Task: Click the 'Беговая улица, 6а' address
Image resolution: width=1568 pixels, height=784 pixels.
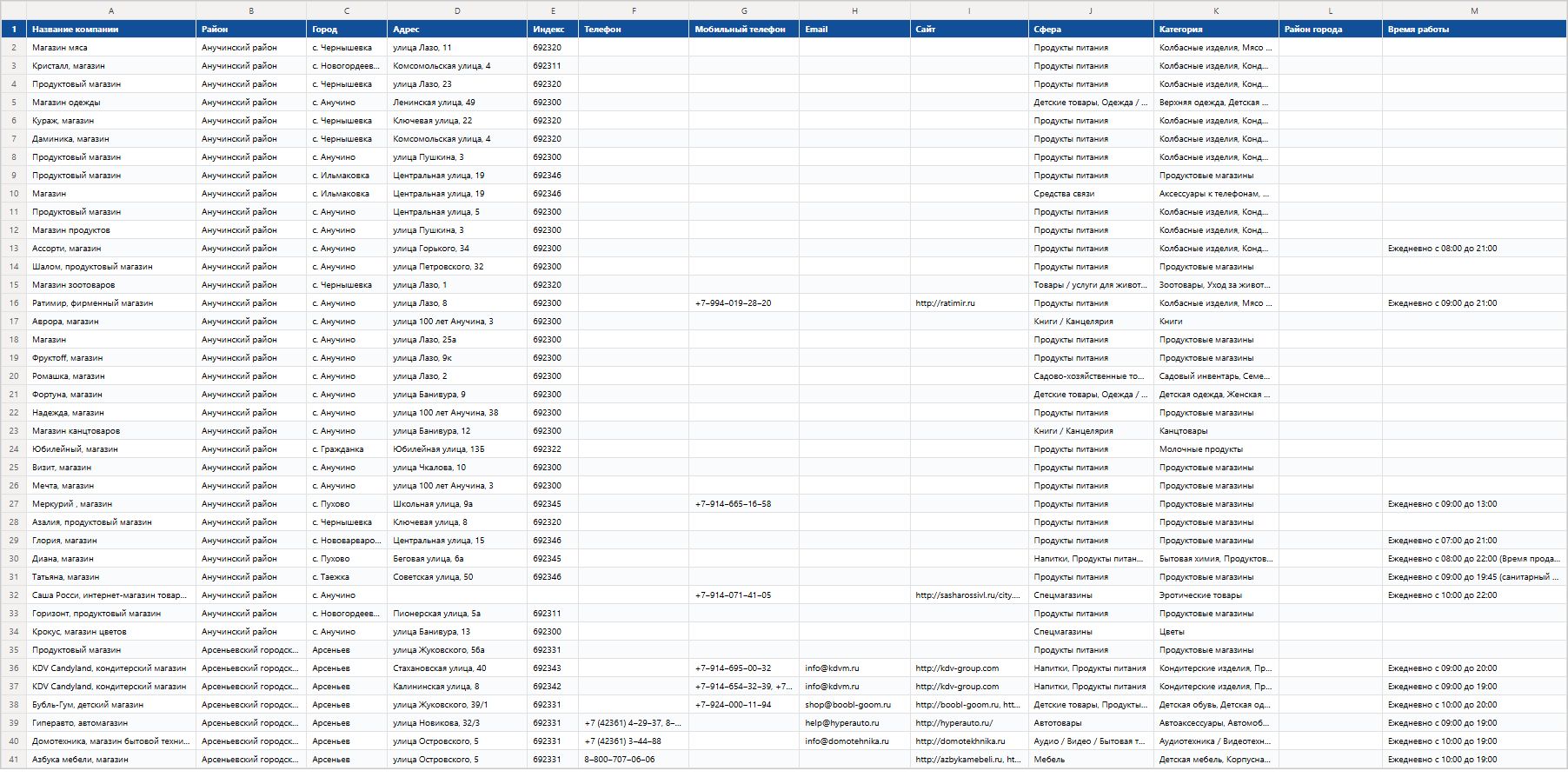Action: [457, 559]
